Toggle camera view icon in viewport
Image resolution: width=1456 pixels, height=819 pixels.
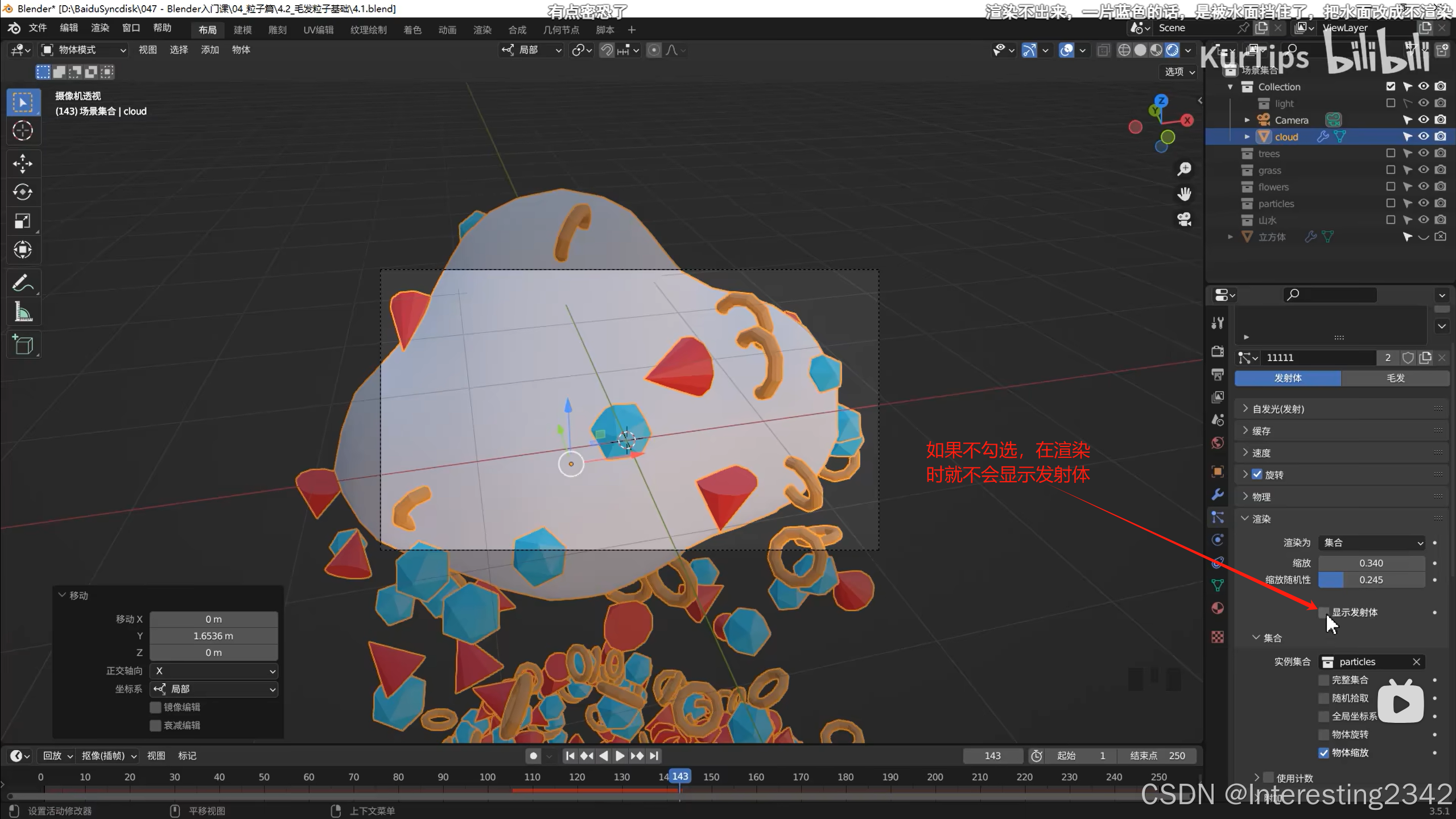click(x=1185, y=219)
